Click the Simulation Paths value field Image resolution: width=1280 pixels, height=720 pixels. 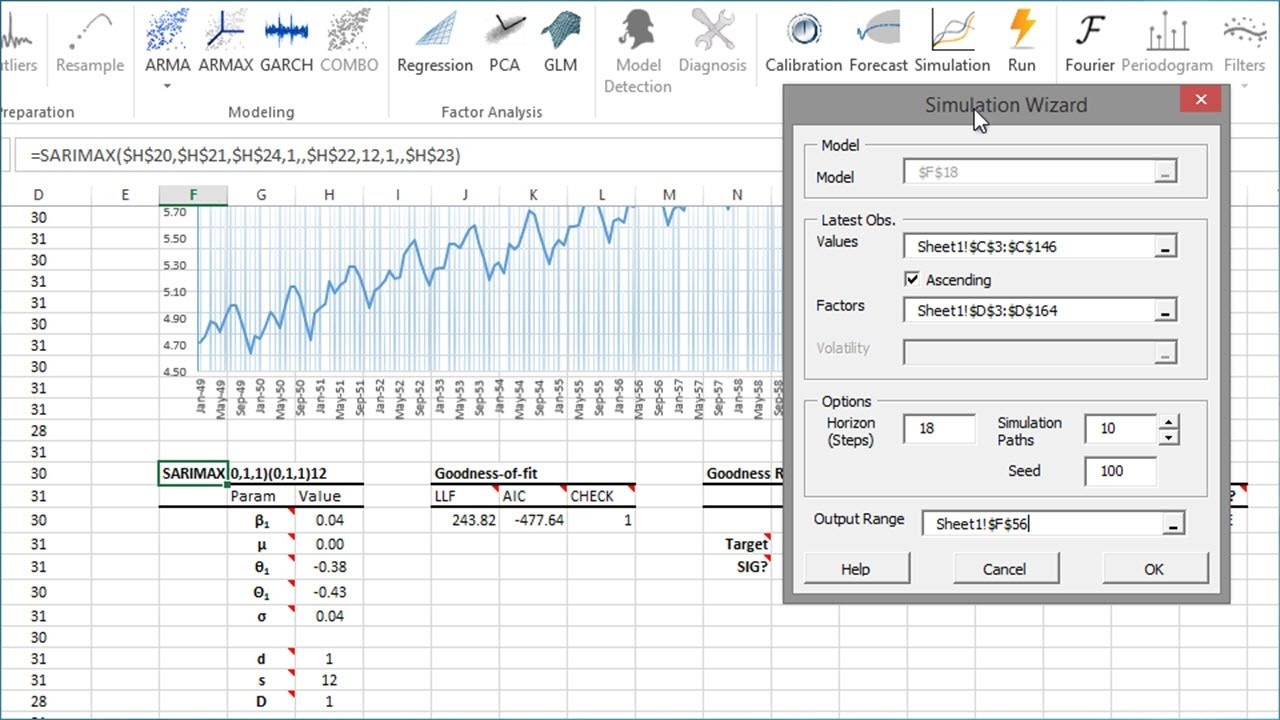1120,428
